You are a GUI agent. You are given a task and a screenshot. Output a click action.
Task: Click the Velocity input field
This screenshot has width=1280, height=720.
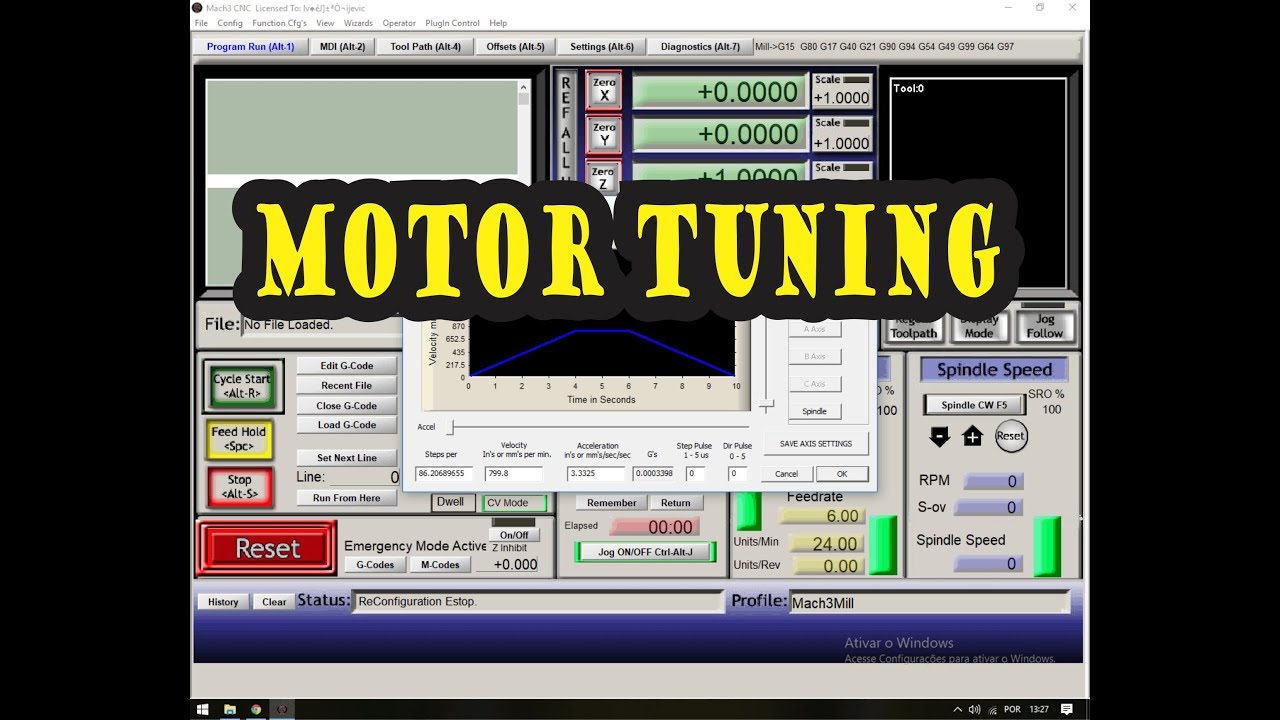pos(513,474)
